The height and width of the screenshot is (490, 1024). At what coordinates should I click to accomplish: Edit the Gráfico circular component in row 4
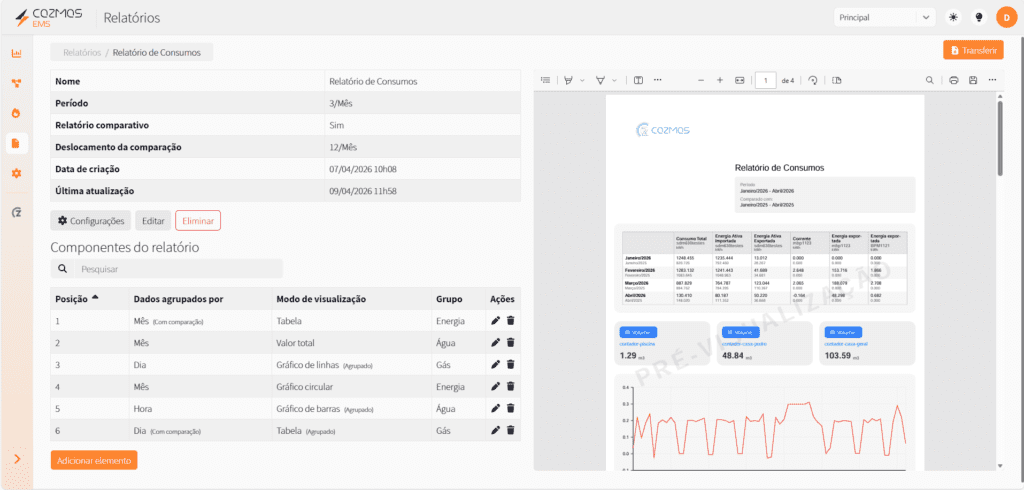[495, 387]
